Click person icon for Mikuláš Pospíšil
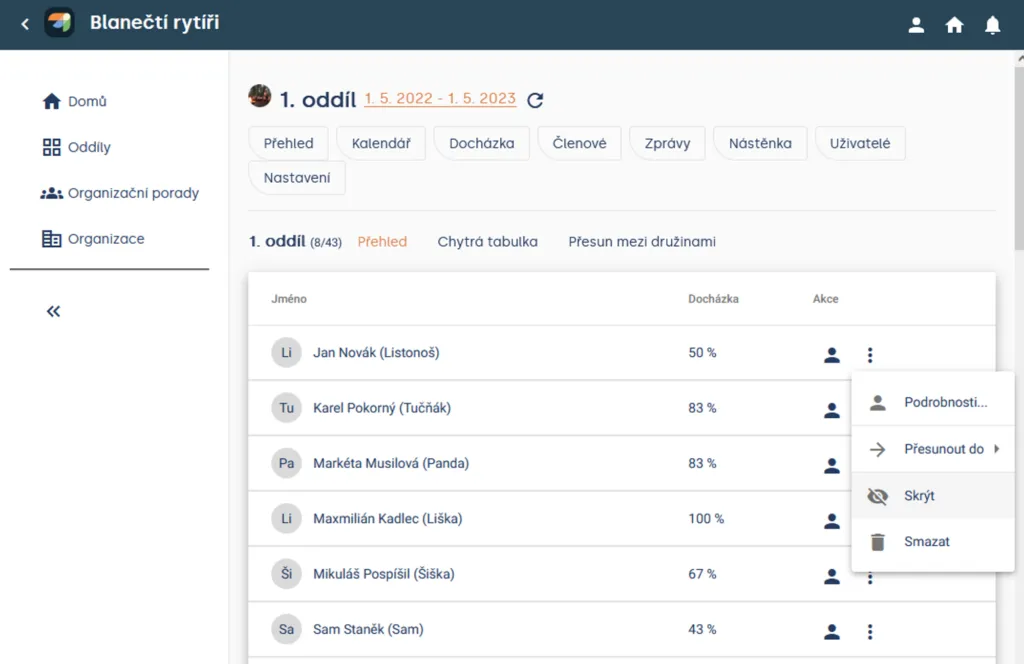 [x=831, y=576]
